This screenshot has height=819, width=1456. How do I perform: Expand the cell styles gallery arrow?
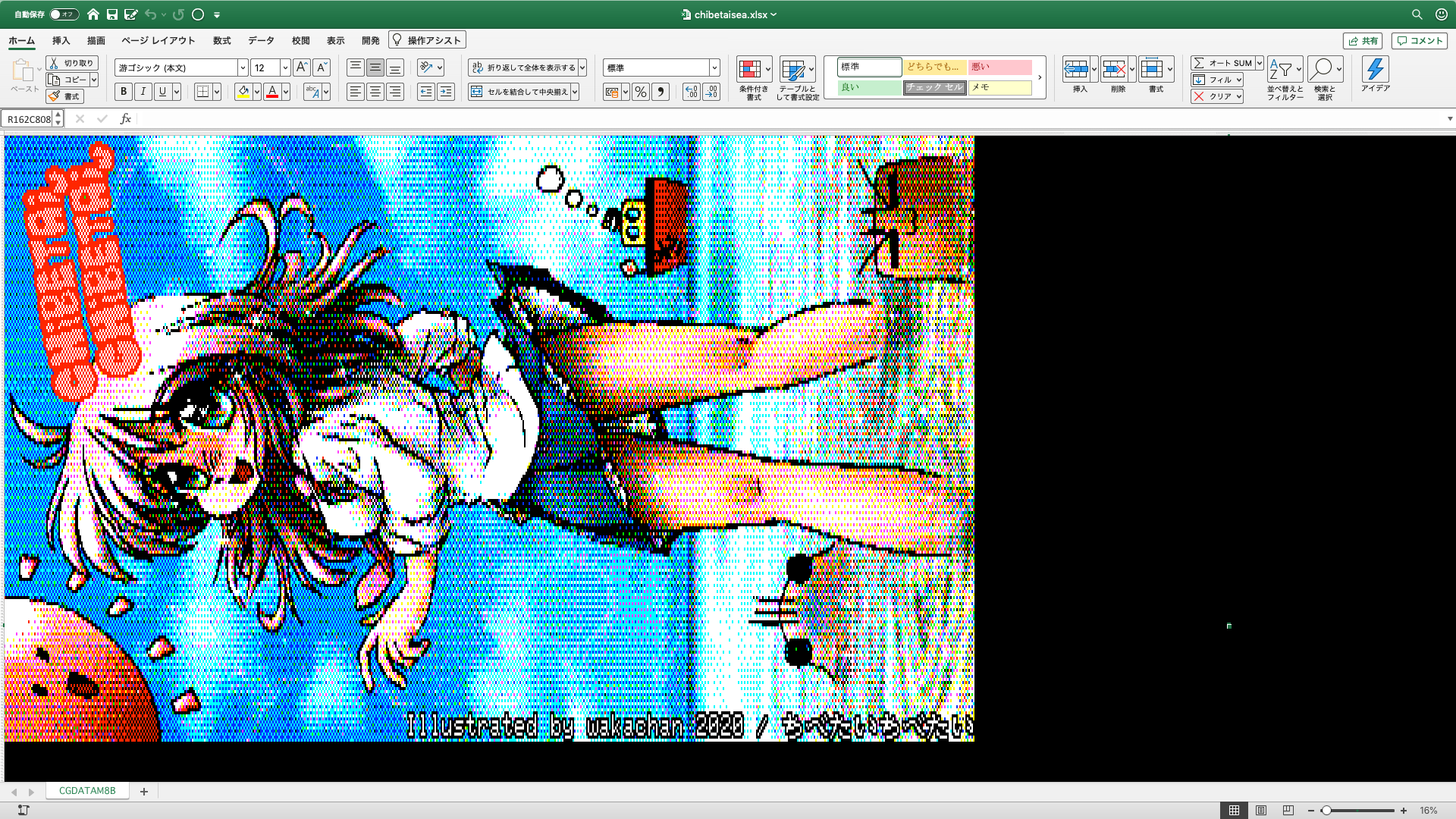pos(1040,77)
